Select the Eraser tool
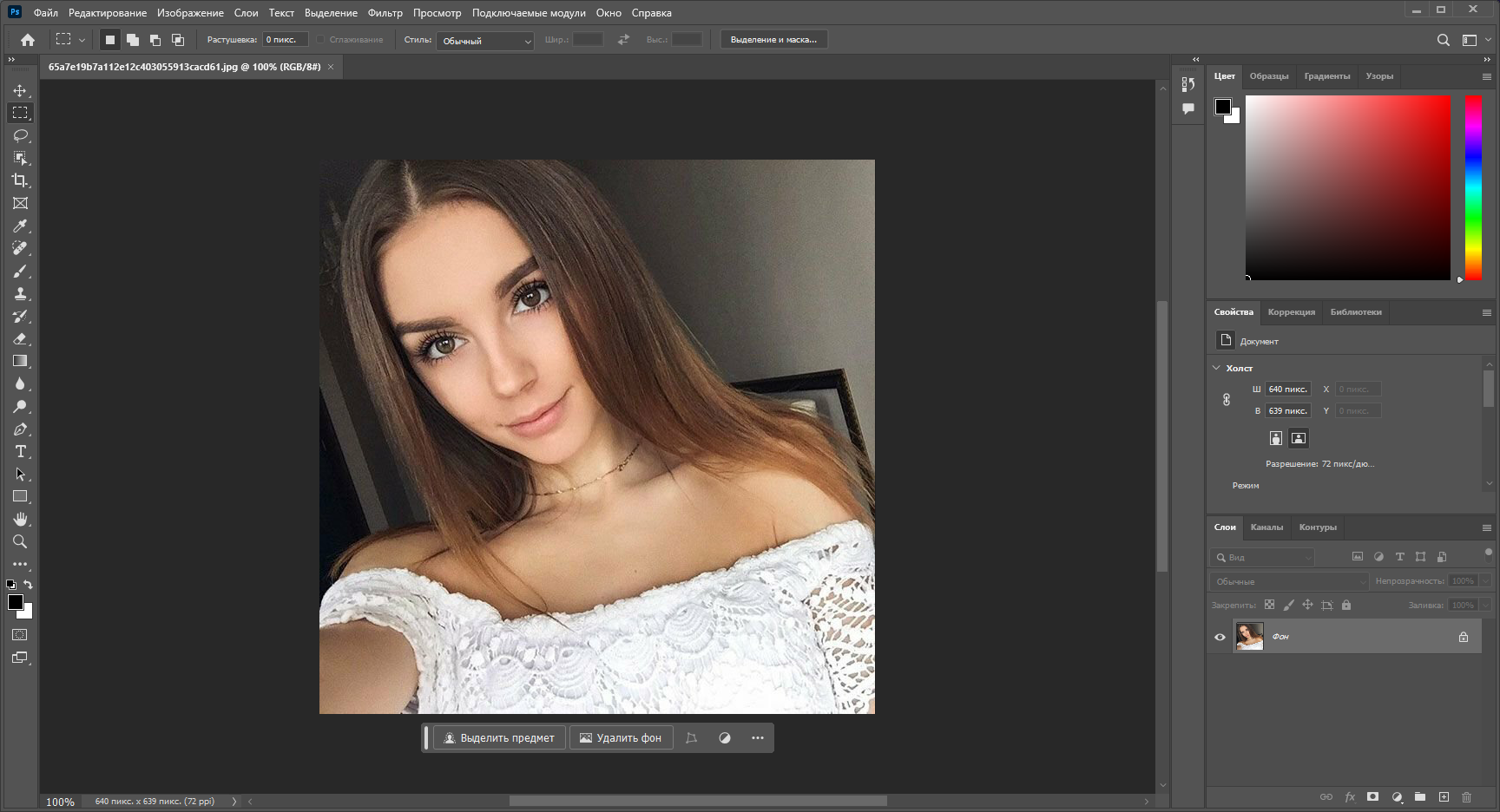1500x812 pixels. tap(20, 338)
